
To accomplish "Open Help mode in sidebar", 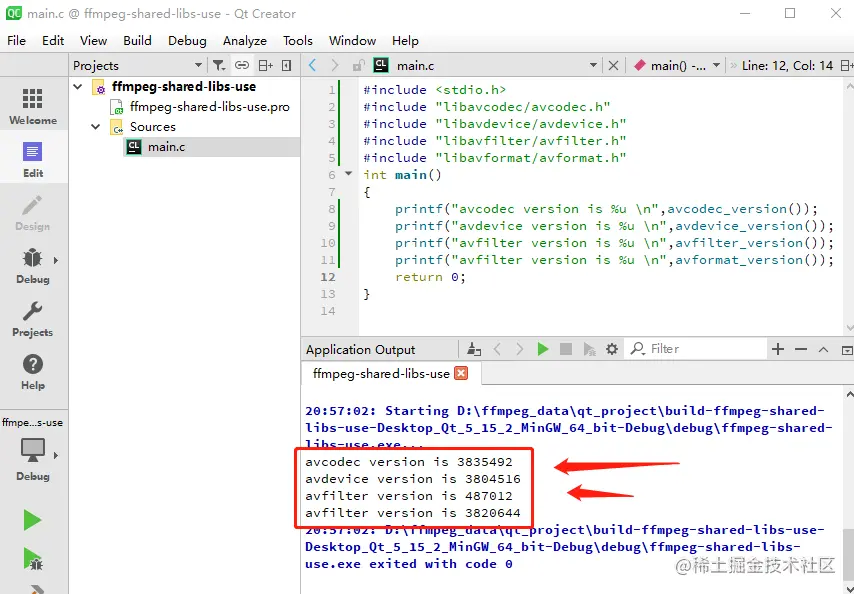I will click(33, 372).
